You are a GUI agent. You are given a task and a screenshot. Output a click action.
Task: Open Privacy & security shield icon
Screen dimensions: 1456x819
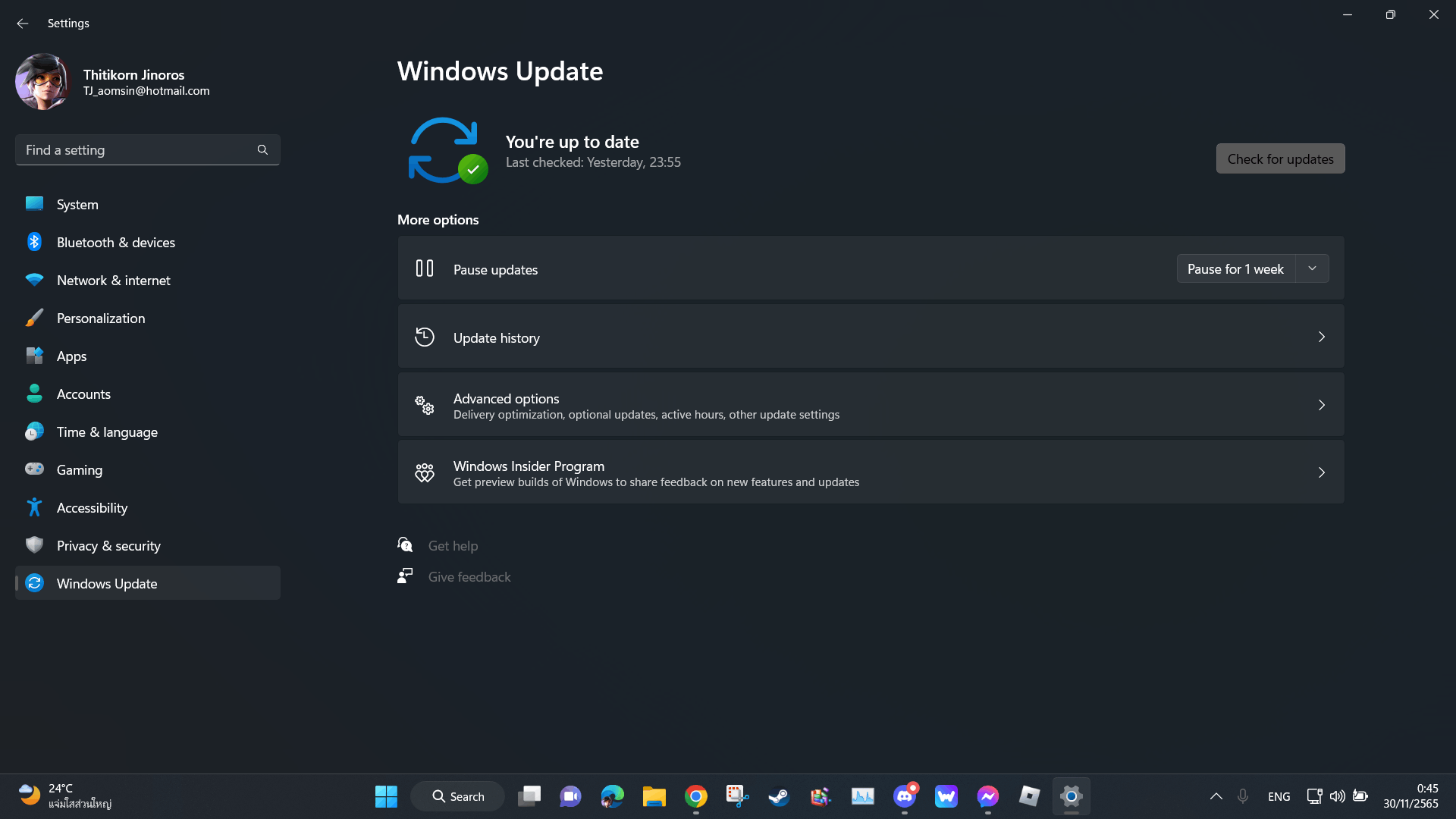[34, 545]
